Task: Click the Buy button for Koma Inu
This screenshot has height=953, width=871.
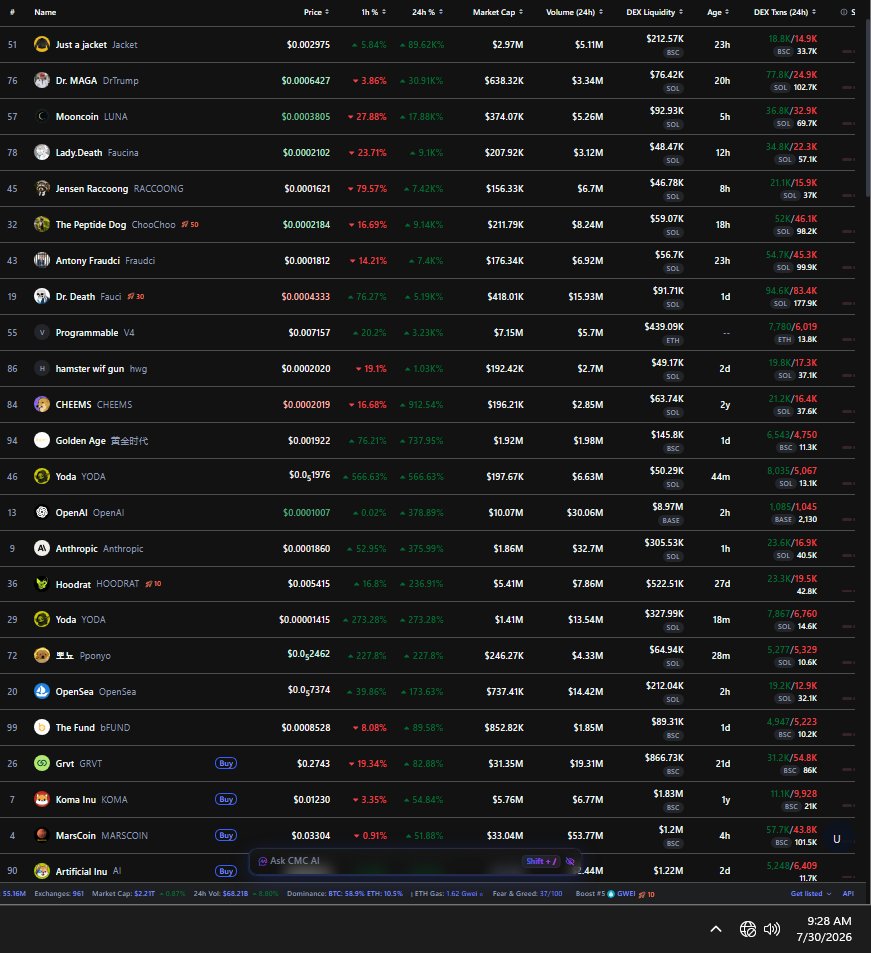Action: click(226, 799)
